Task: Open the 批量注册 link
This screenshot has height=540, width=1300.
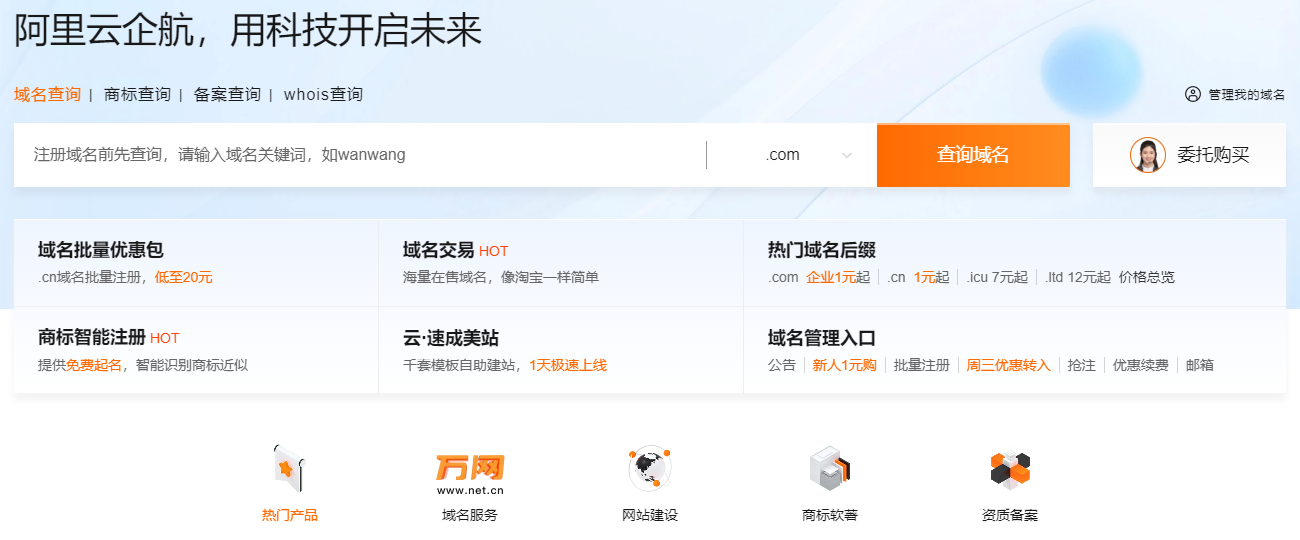Action: pyautogui.click(x=922, y=365)
